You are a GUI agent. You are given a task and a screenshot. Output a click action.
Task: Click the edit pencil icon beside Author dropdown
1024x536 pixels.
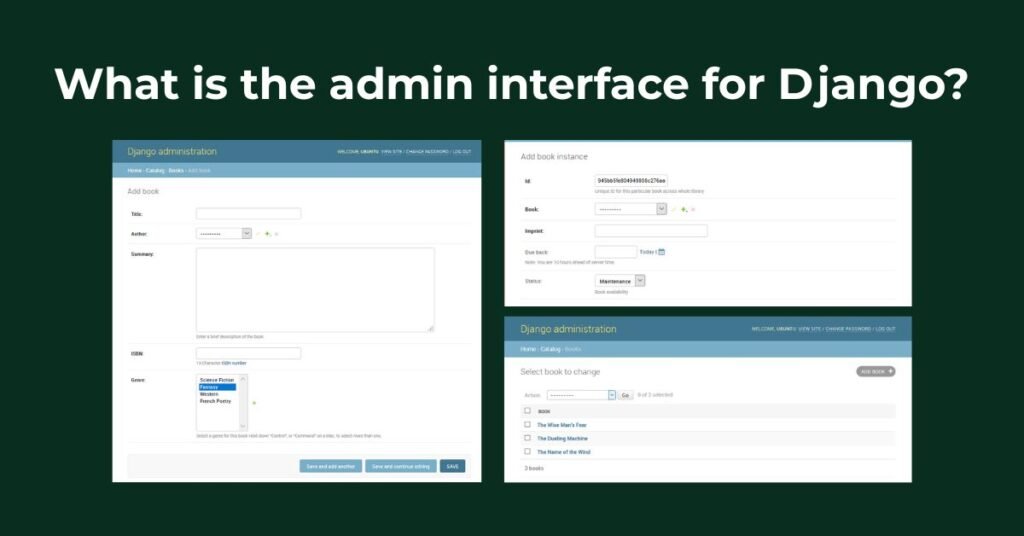click(x=258, y=233)
